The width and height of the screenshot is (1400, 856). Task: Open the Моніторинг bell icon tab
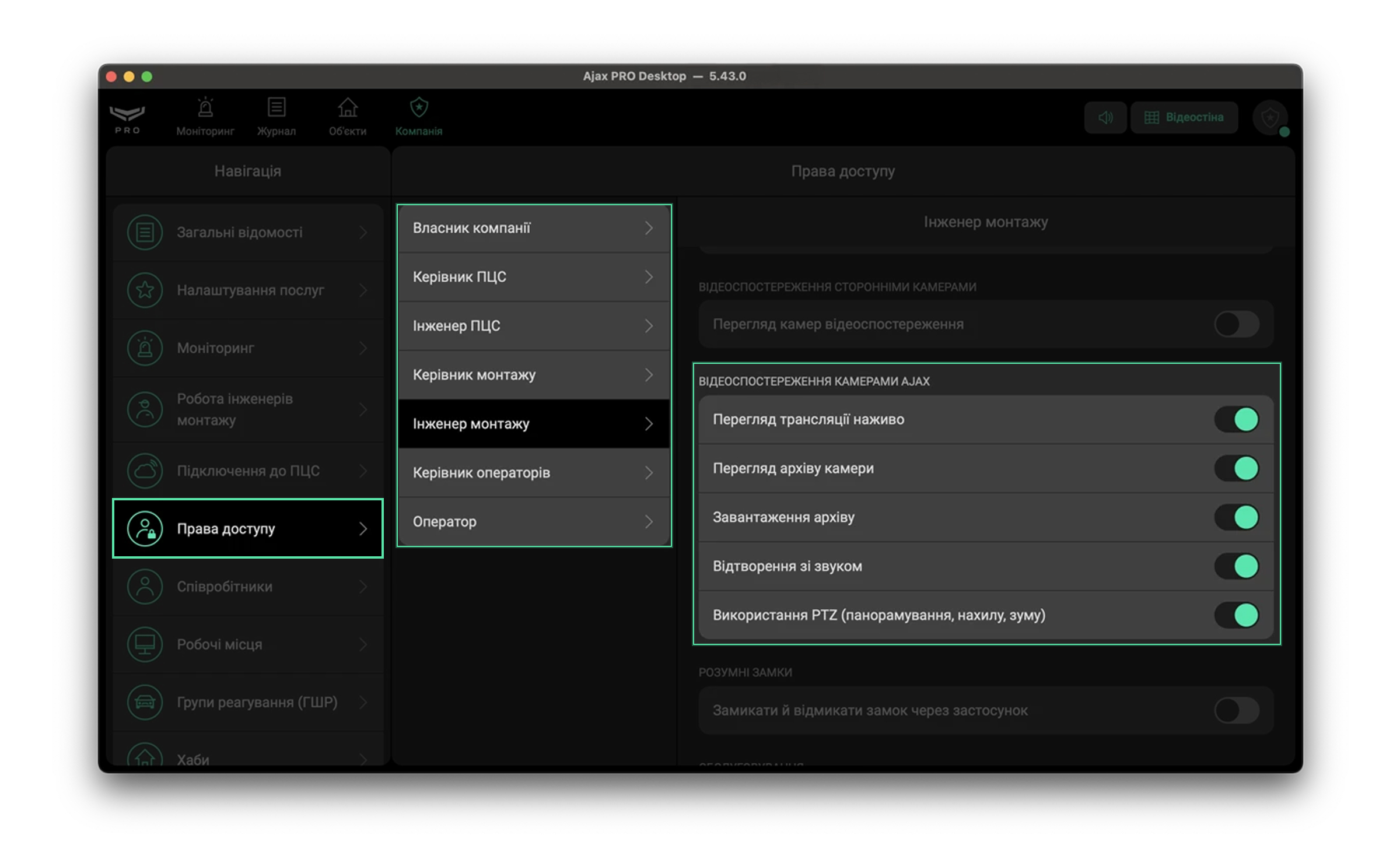click(x=205, y=108)
